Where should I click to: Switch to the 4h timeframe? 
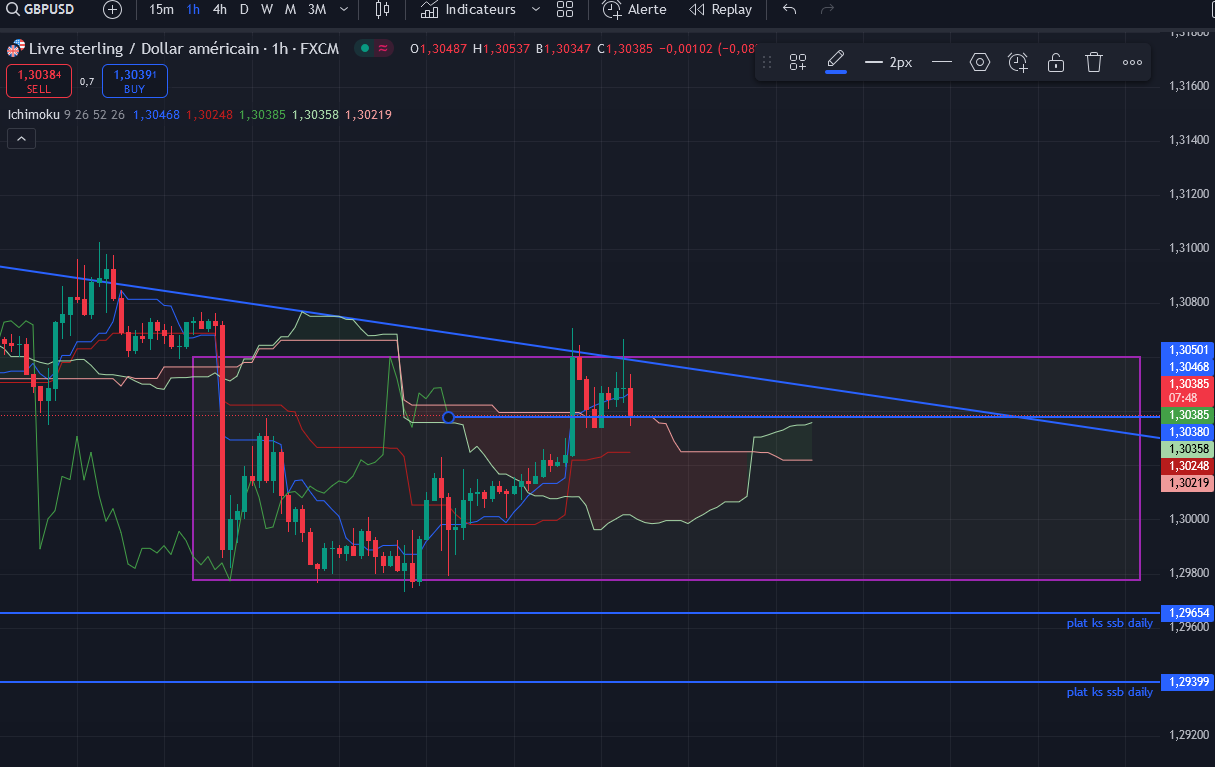[220, 9]
